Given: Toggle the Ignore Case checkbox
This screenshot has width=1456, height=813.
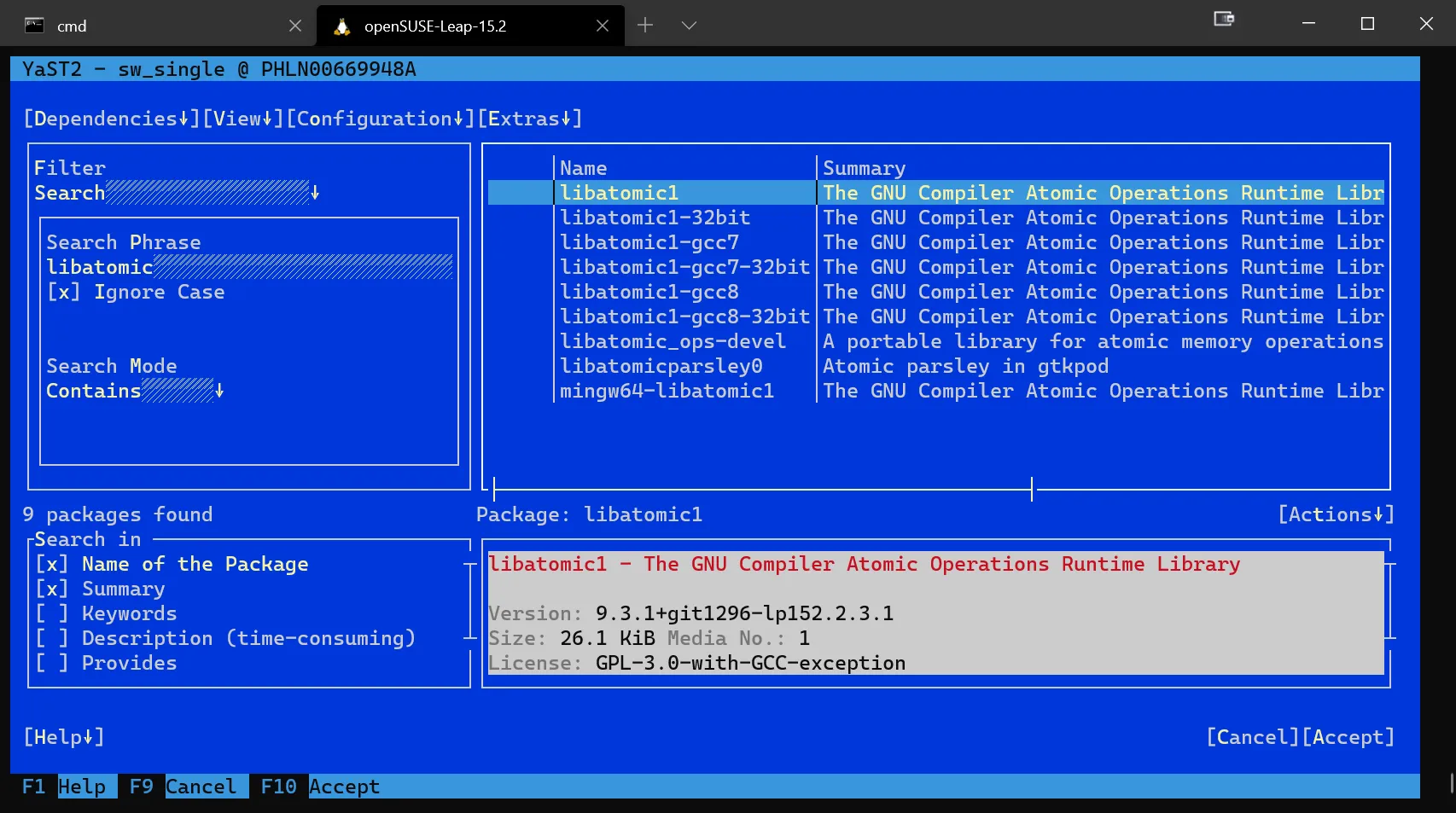Looking at the screenshot, I should pos(63,293).
